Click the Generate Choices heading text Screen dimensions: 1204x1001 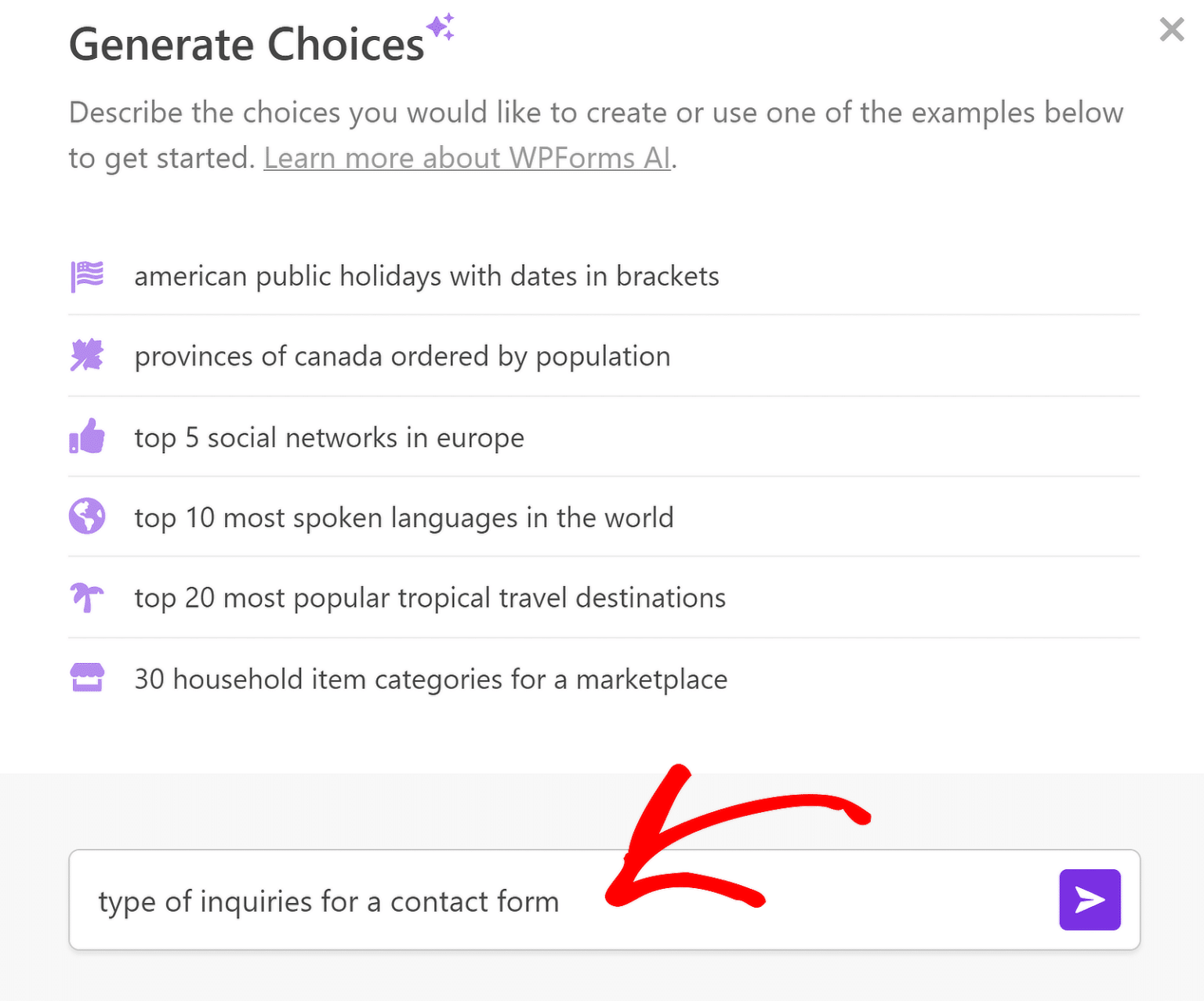pyautogui.click(x=245, y=43)
